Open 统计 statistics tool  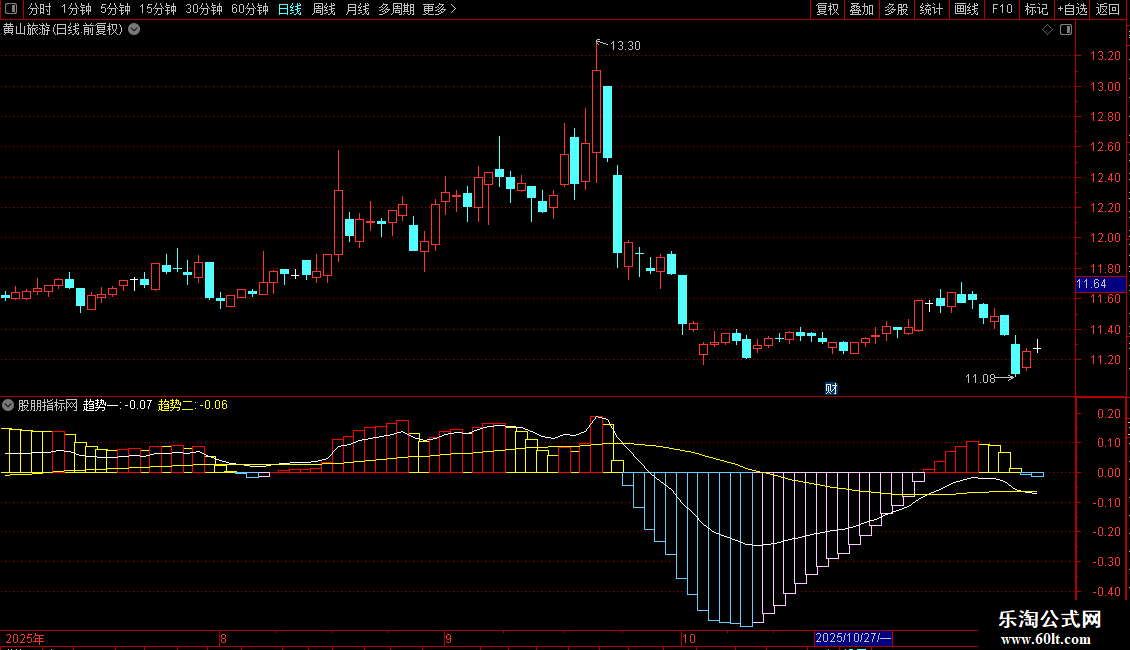point(931,9)
